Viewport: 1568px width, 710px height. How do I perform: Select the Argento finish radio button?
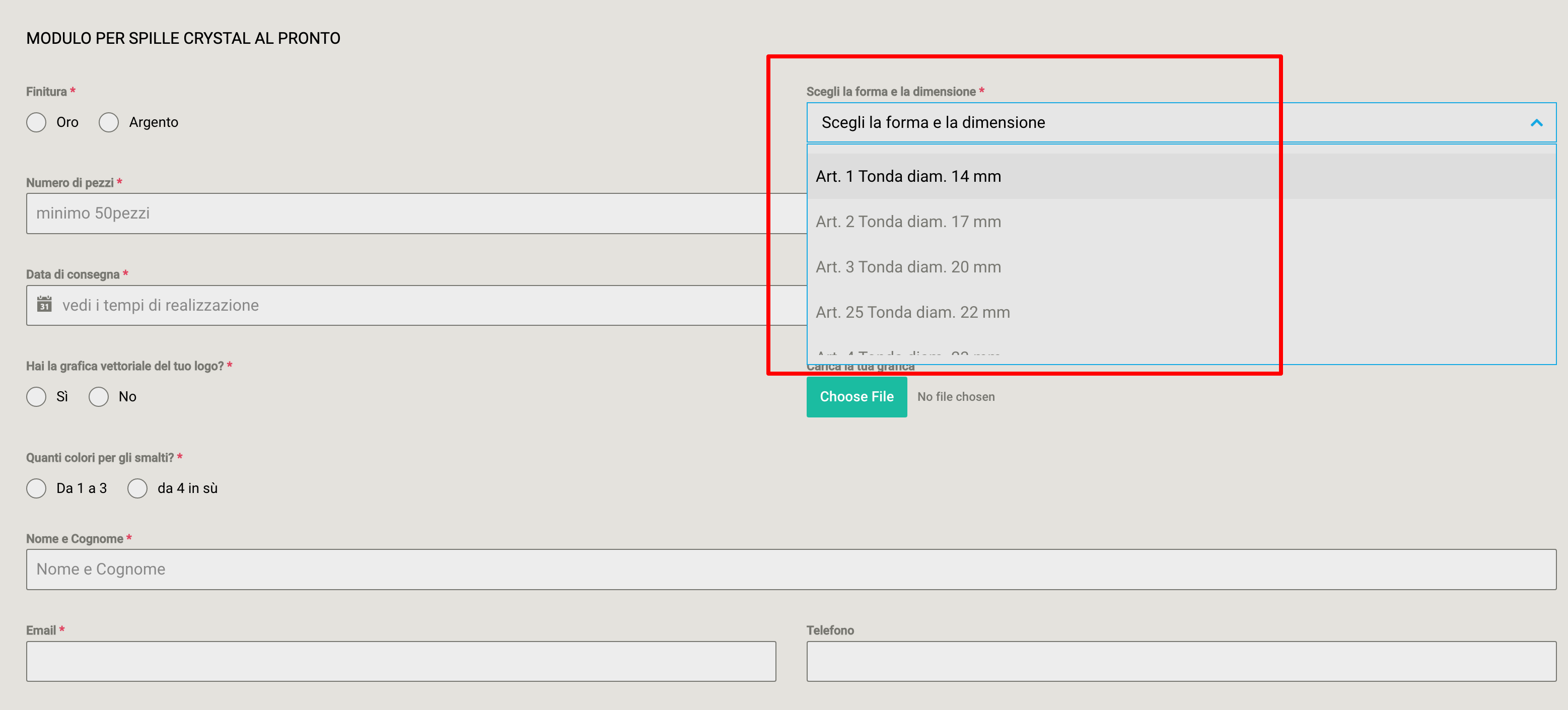tap(109, 122)
